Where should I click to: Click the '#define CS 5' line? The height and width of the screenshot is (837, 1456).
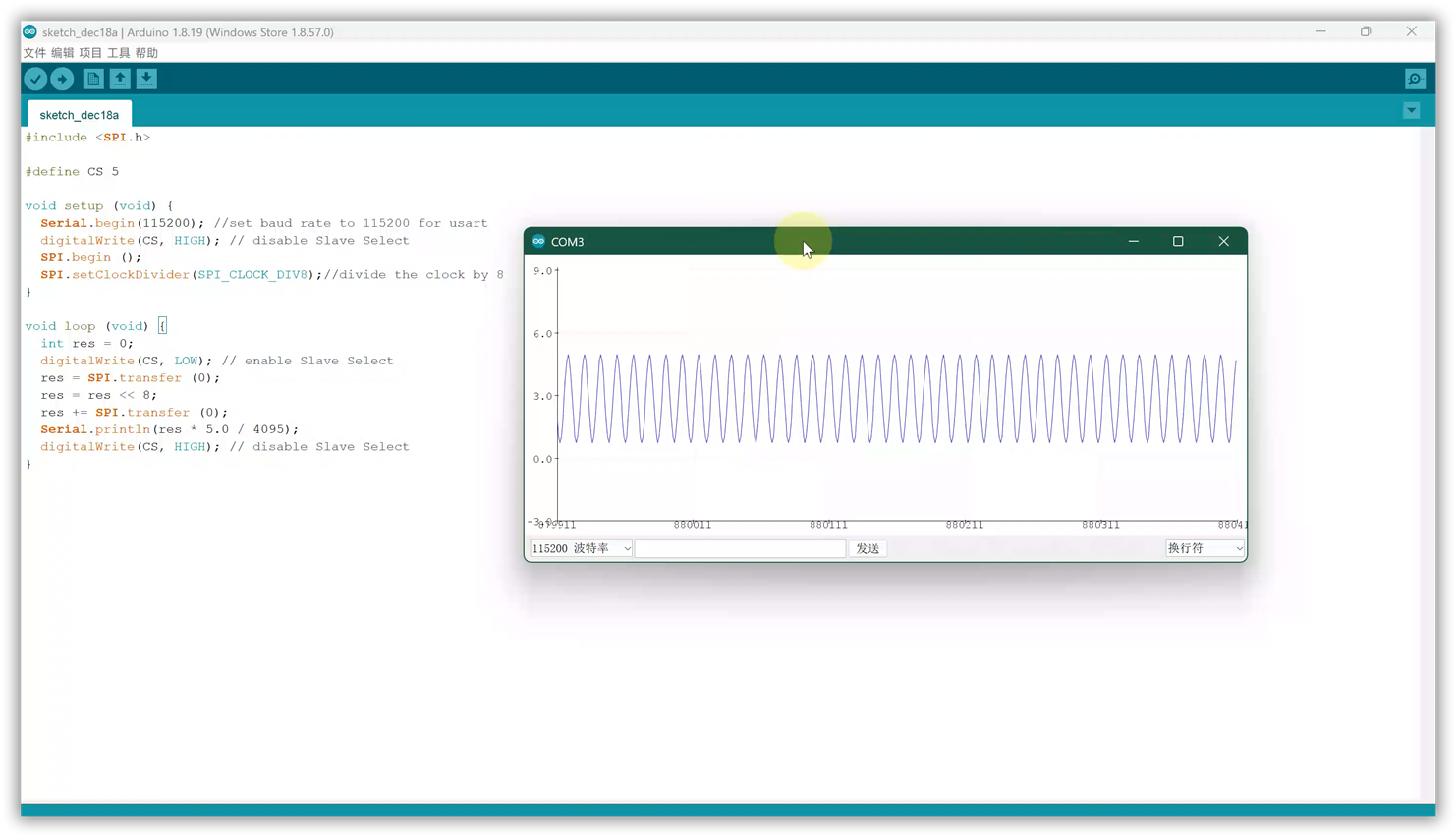point(73,172)
